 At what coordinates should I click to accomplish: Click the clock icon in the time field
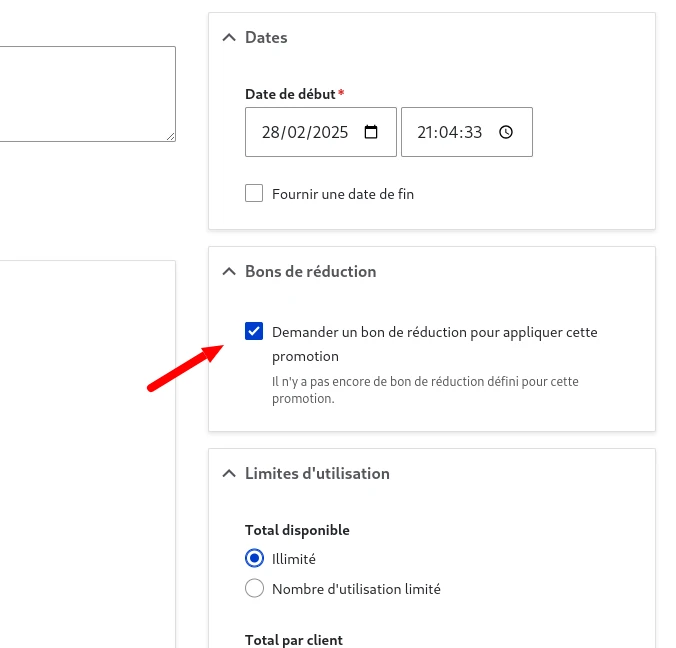click(505, 132)
